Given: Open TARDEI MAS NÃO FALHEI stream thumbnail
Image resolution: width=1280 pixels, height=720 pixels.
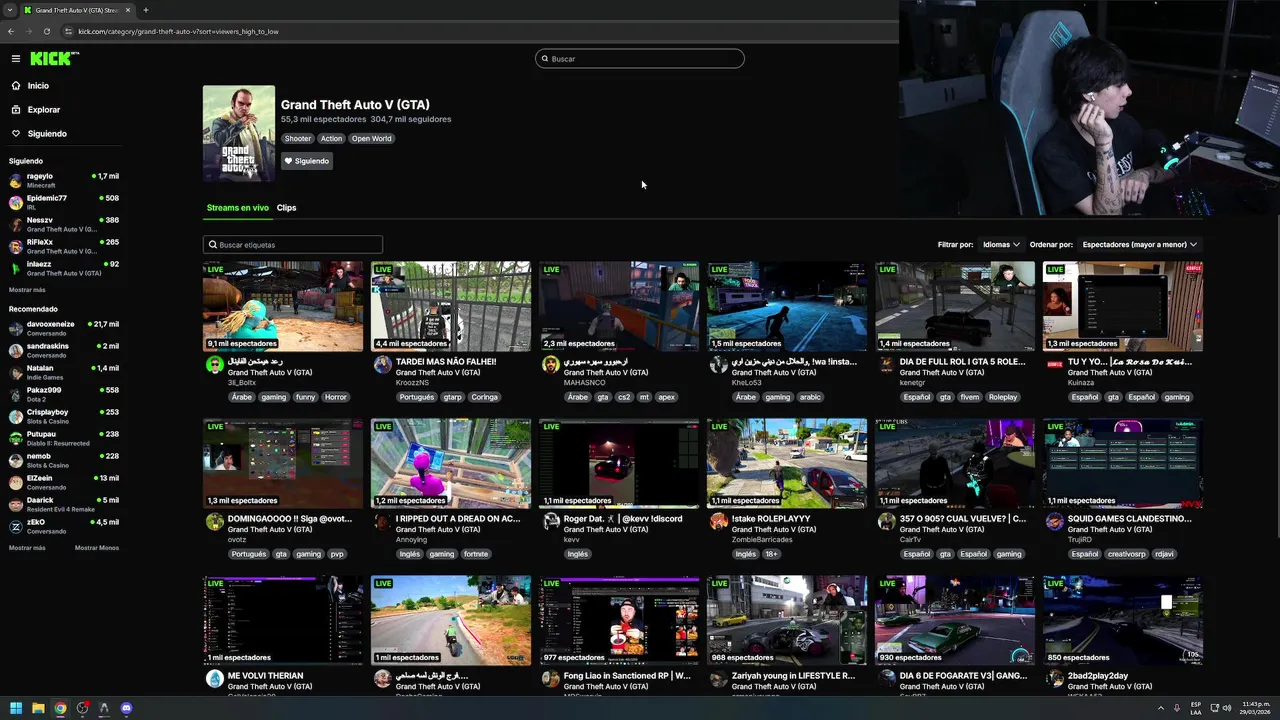Looking at the screenshot, I should point(451,307).
